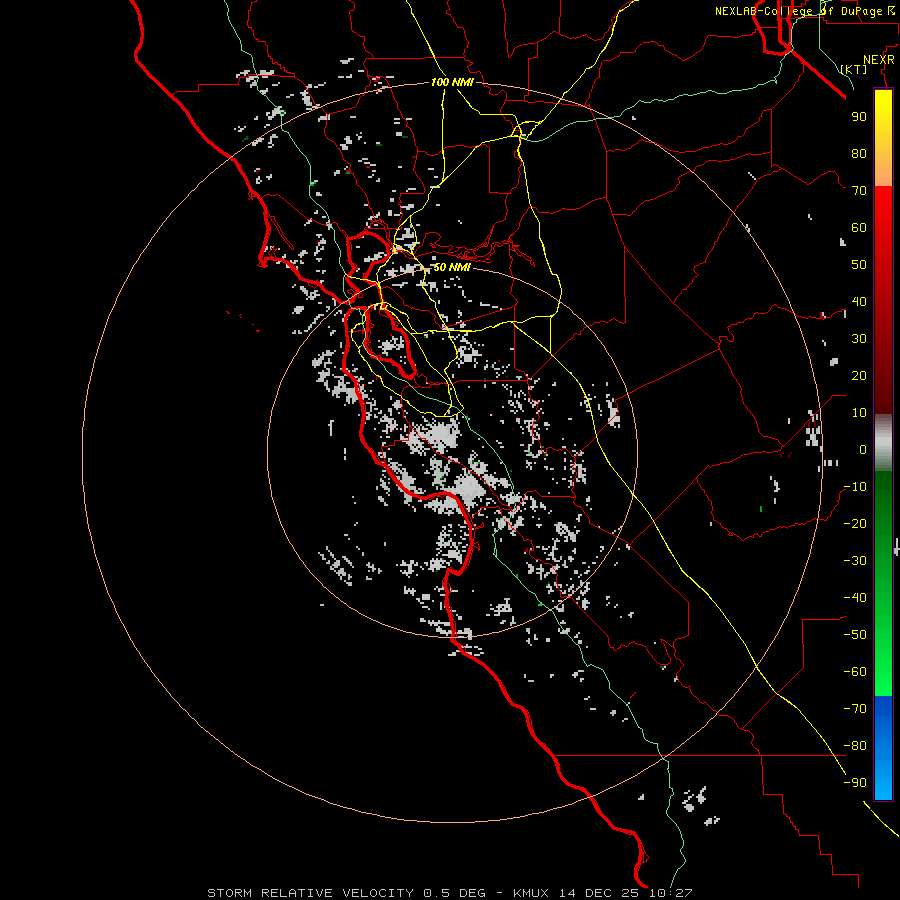Click the -20 value on velocity scale

855,523
